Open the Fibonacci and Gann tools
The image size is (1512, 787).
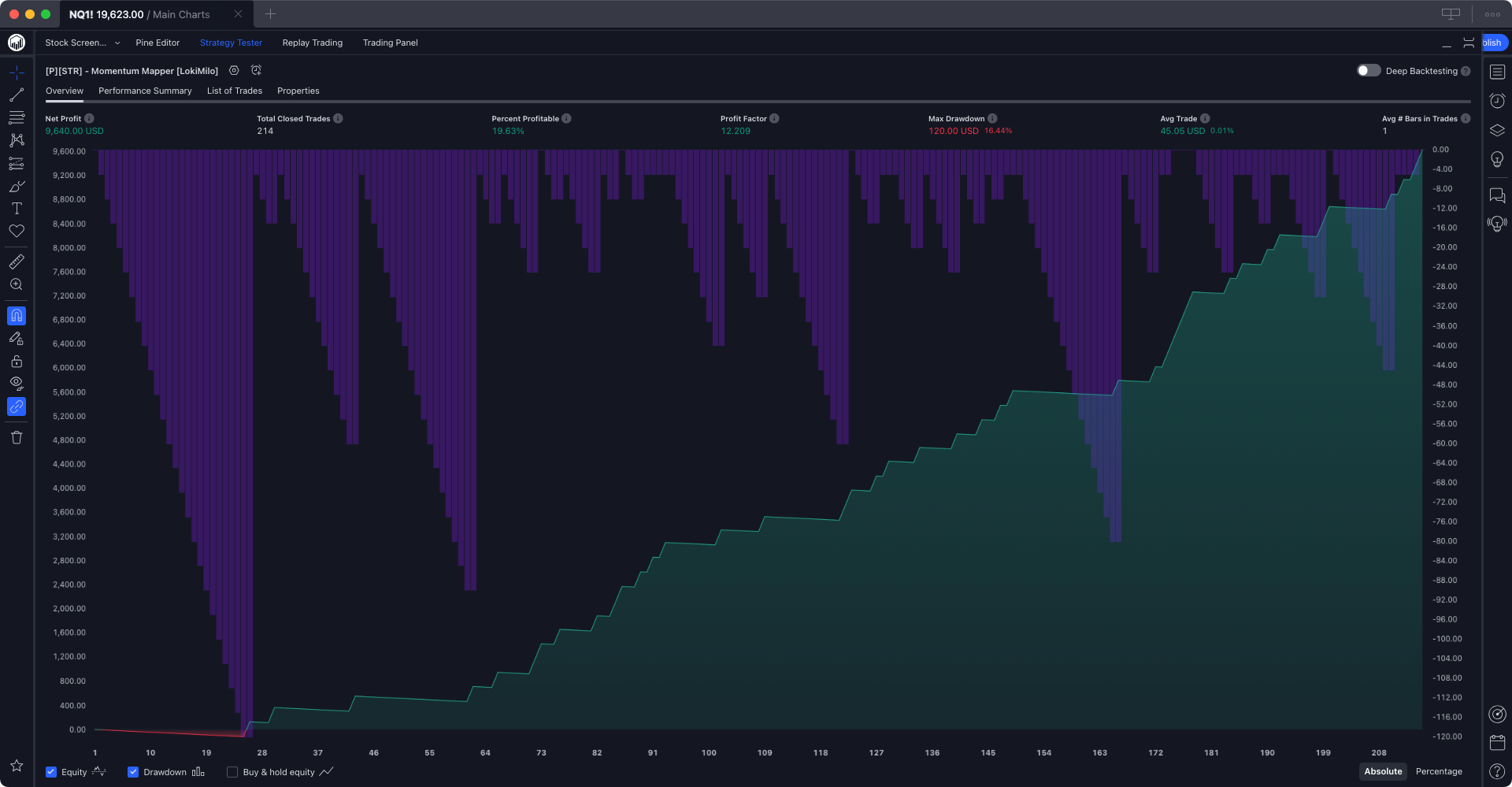click(17, 117)
